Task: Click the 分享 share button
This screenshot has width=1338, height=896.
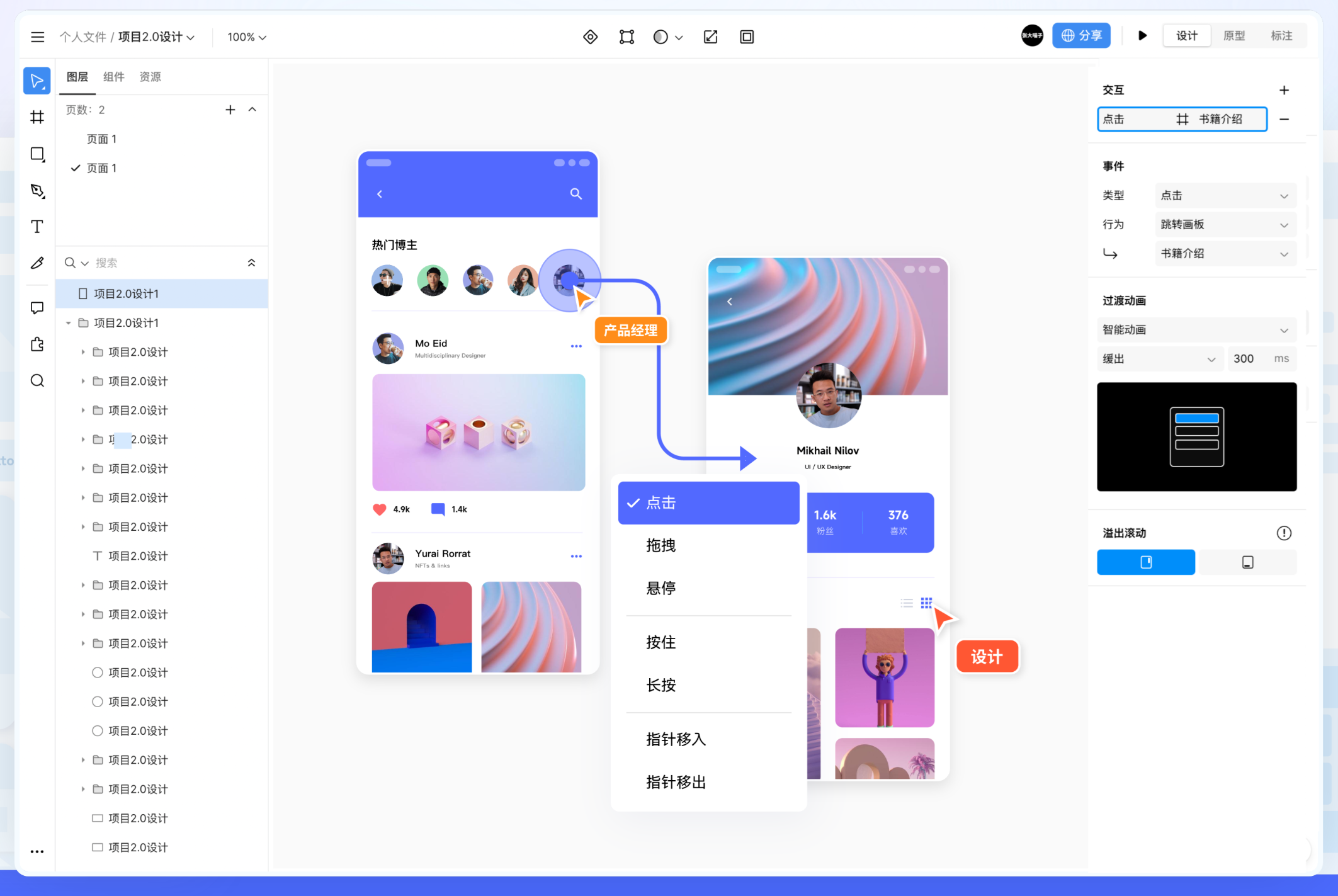Action: coord(1081,36)
